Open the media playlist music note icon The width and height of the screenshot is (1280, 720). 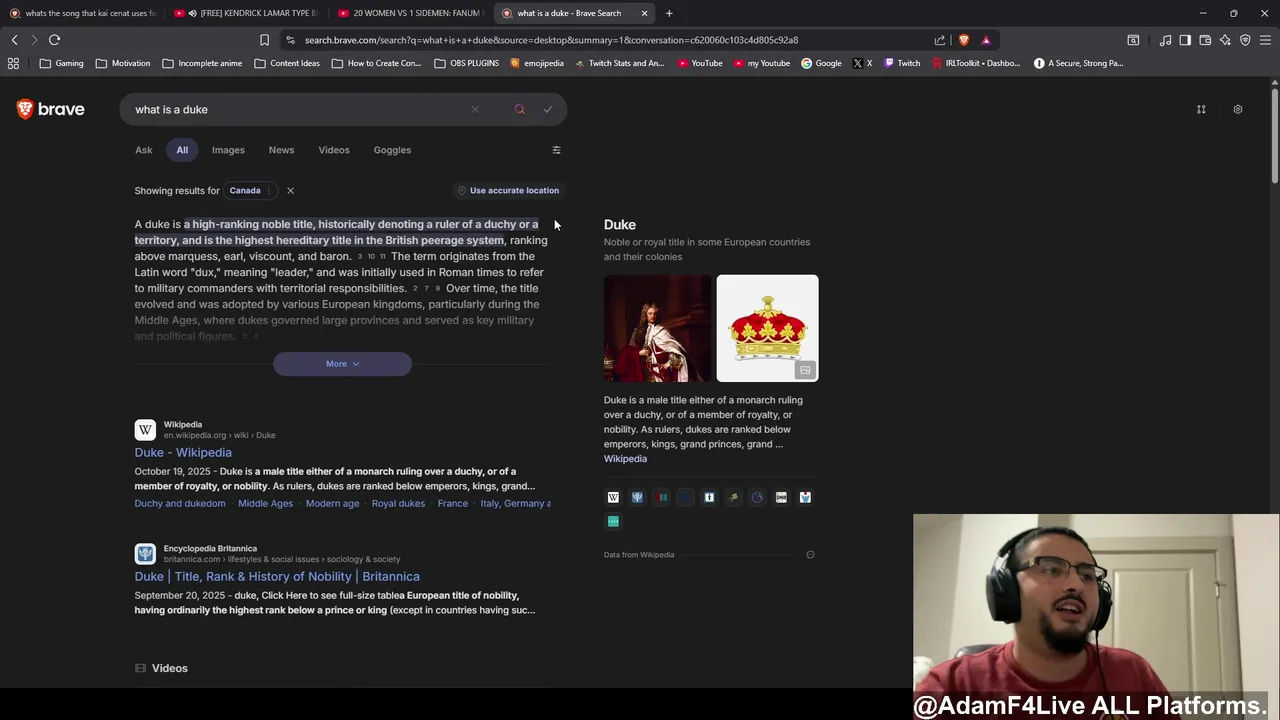pos(1165,40)
